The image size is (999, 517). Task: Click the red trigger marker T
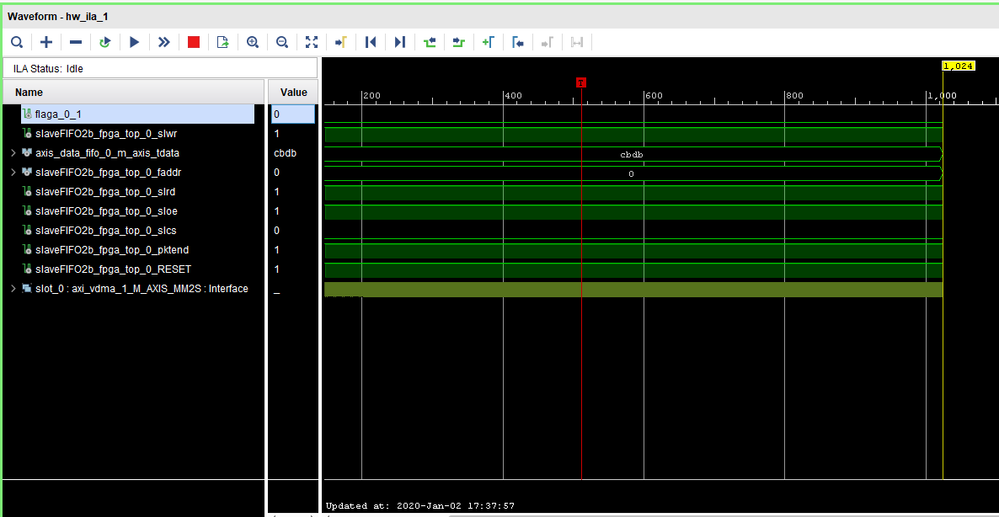[581, 83]
